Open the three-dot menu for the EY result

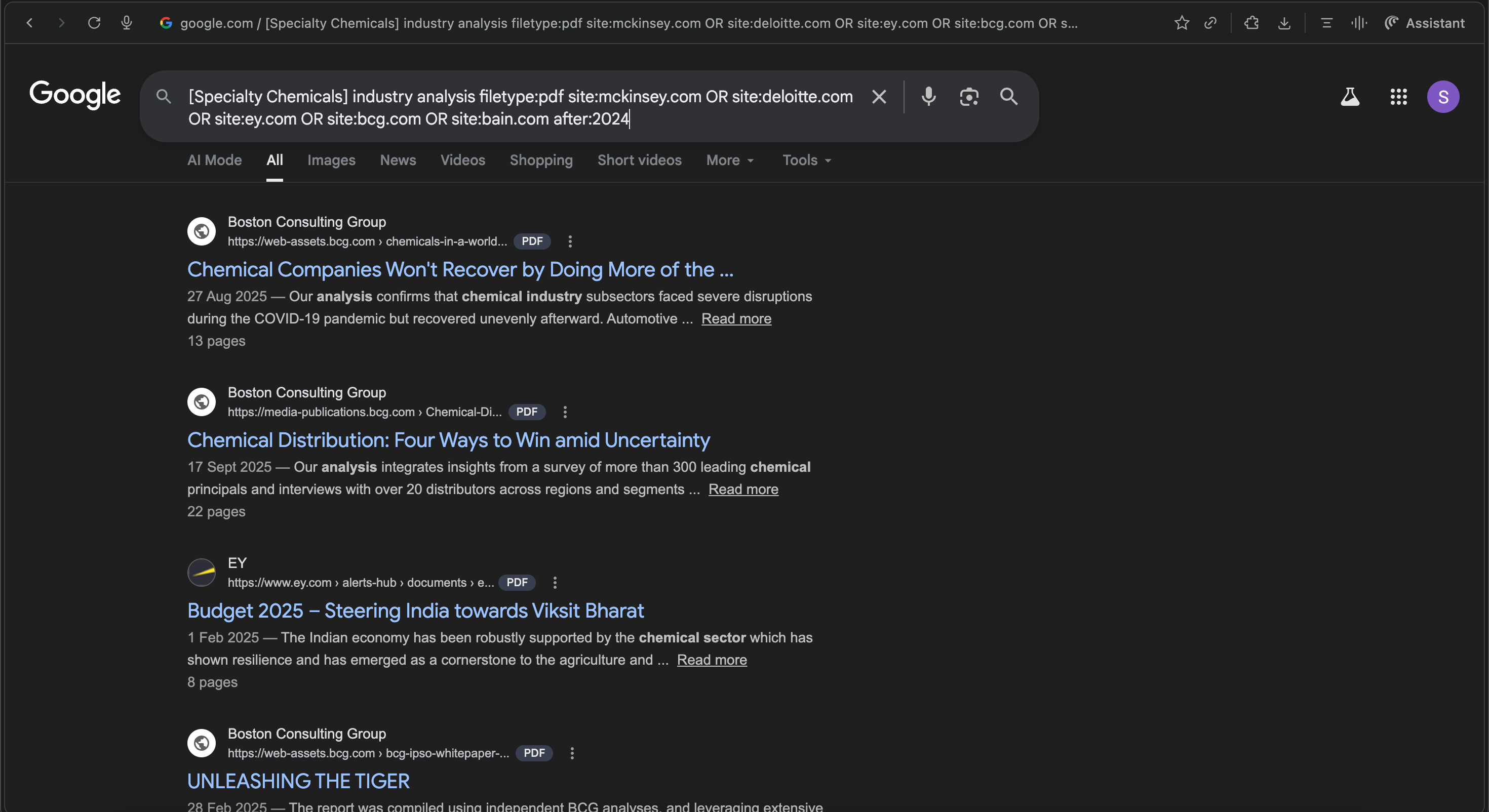(555, 583)
